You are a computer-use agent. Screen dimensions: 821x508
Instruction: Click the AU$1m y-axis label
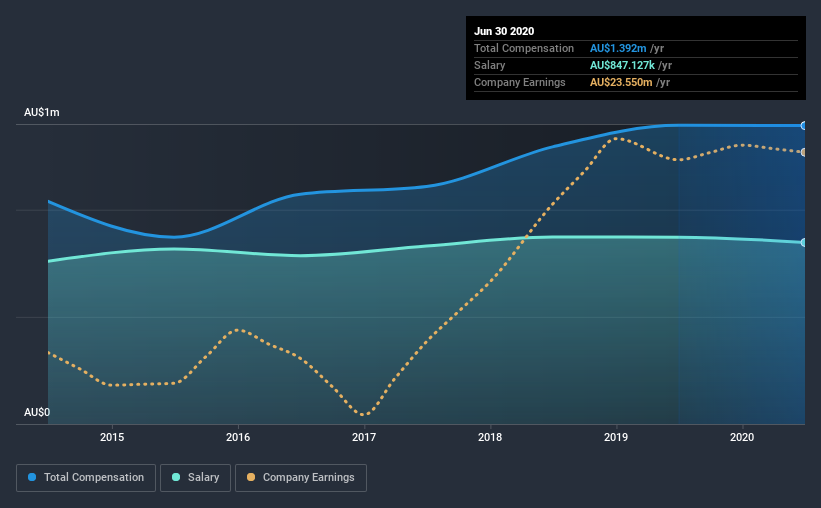pos(42,113)
